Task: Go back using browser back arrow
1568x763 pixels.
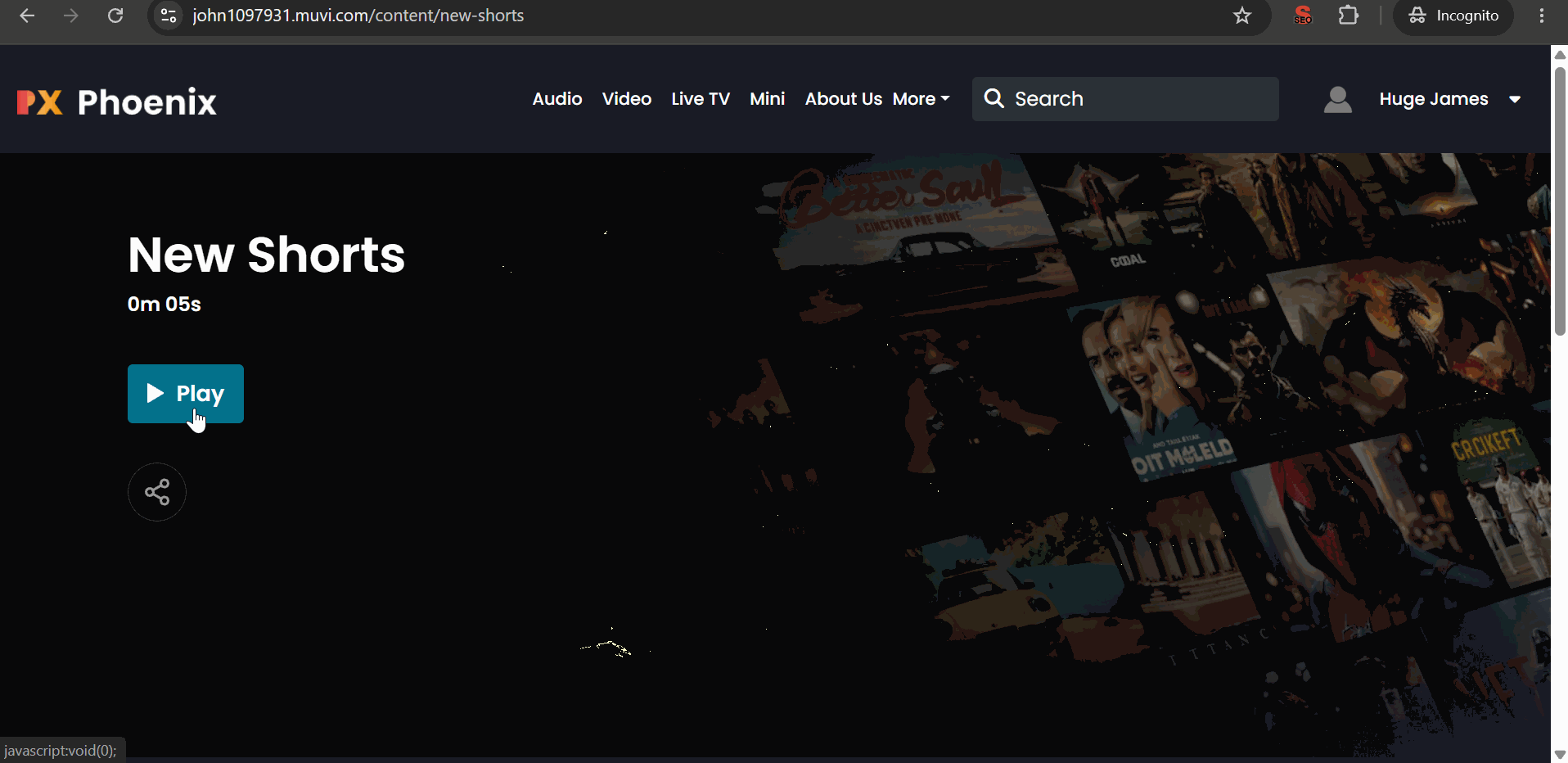Action: point(27,16)
